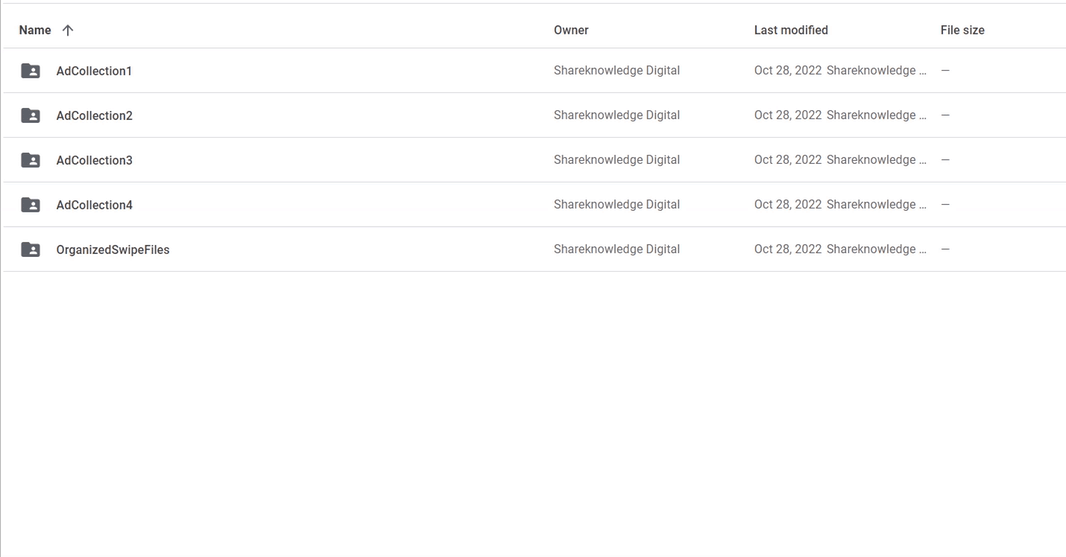Click the AdCollection3 shared folder icon
1066x557 pixels.
[x=31, y=160]
